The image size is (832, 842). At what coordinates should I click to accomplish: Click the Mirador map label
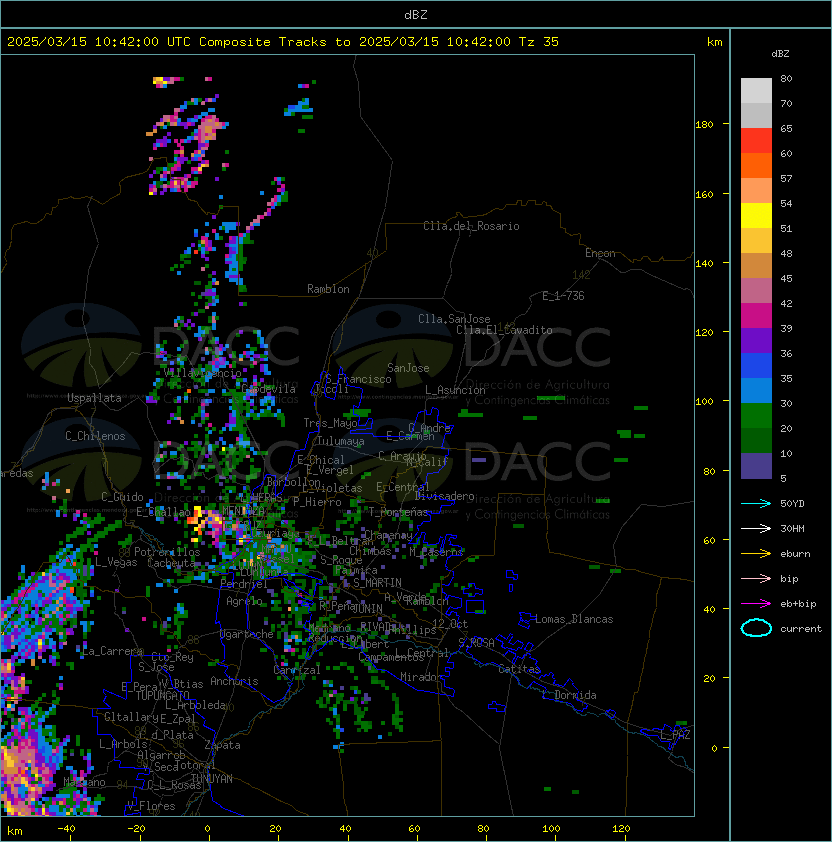pyautogui.click(x=422, y=677)
